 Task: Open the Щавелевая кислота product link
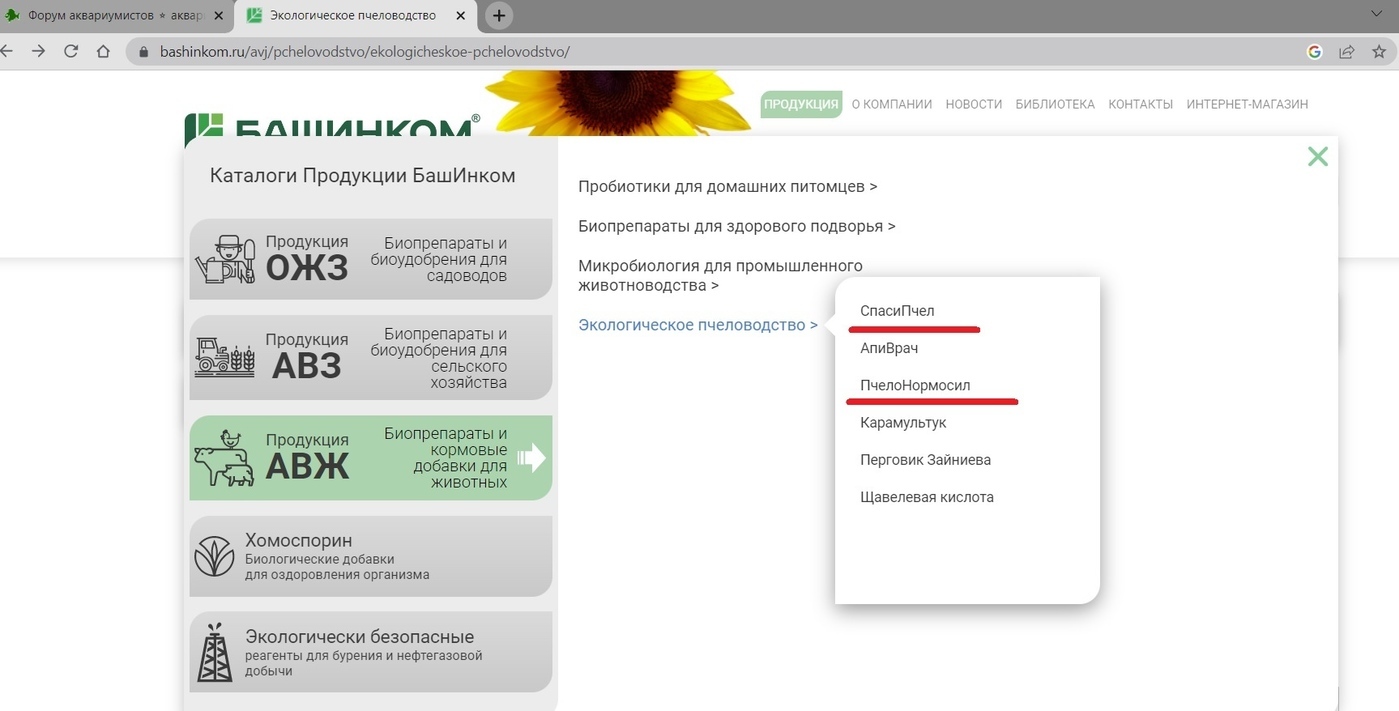point(927,497)
